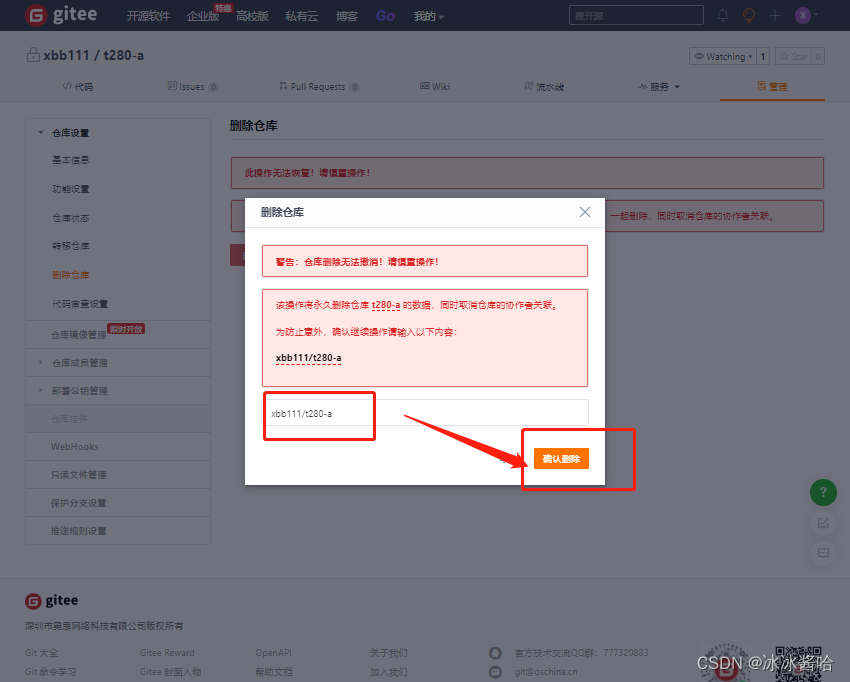Click the t280-a repository link
850x682 pixels.
[x=124, y=55]
